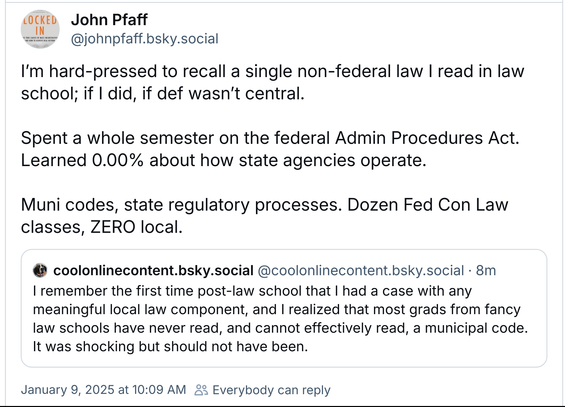
Task: Click the Muni codes paragraph
Action: tap(264, 216)
